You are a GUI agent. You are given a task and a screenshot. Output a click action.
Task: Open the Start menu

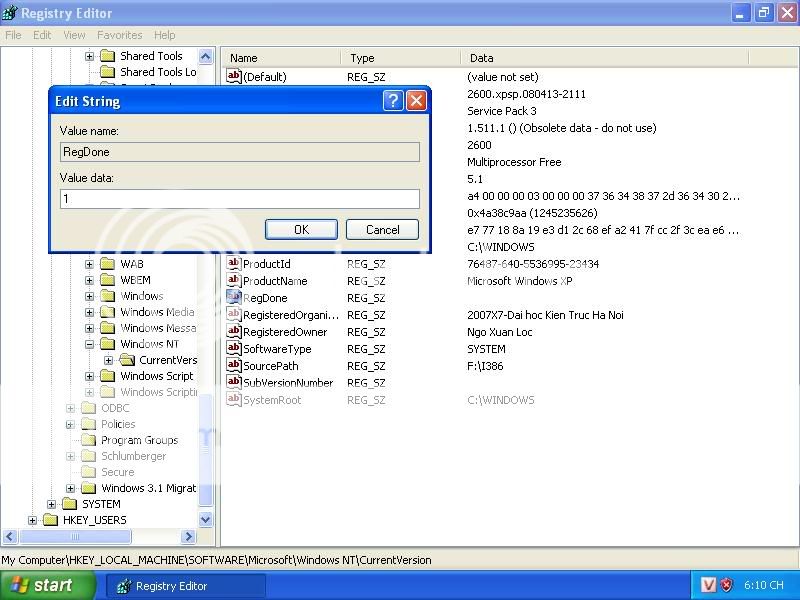47,585
